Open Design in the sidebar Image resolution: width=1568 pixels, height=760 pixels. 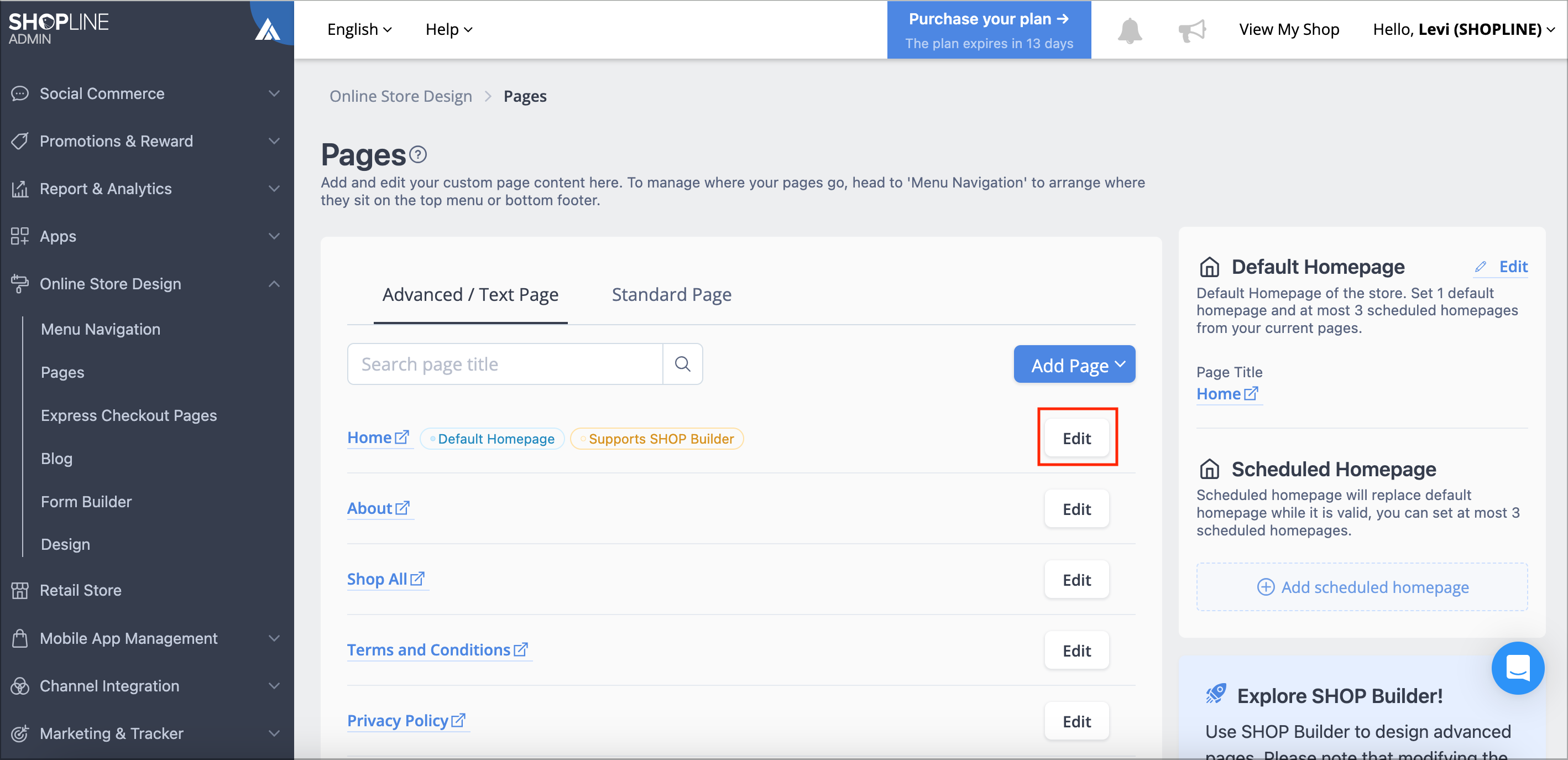pos(65,544)
